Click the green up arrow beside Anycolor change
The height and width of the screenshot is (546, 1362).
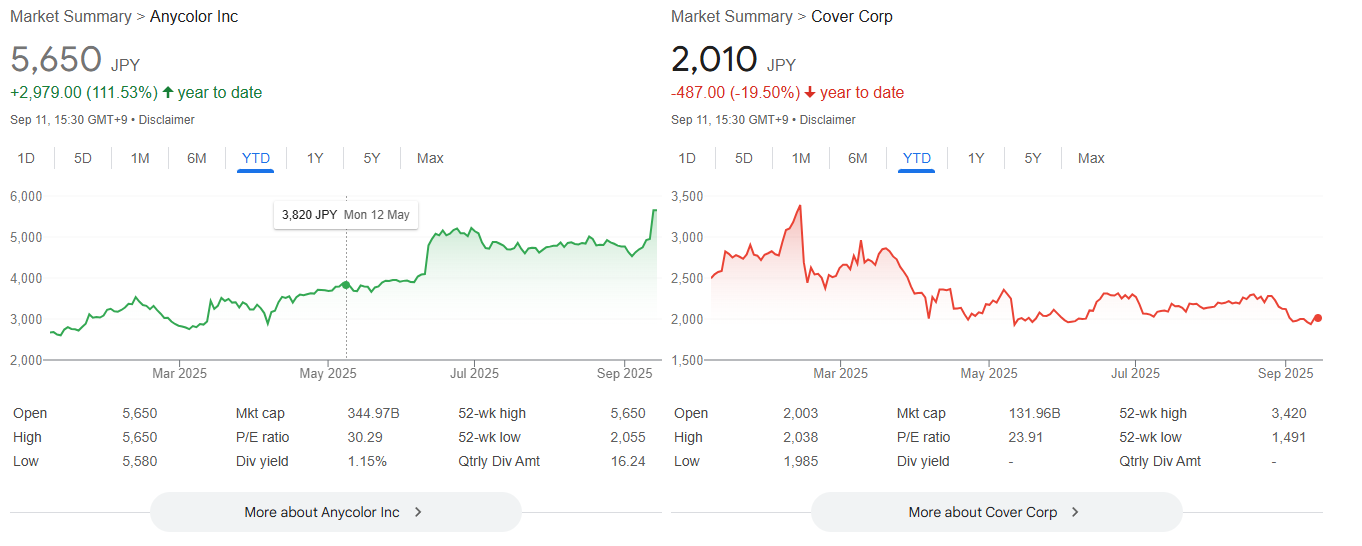pos(168,93)
